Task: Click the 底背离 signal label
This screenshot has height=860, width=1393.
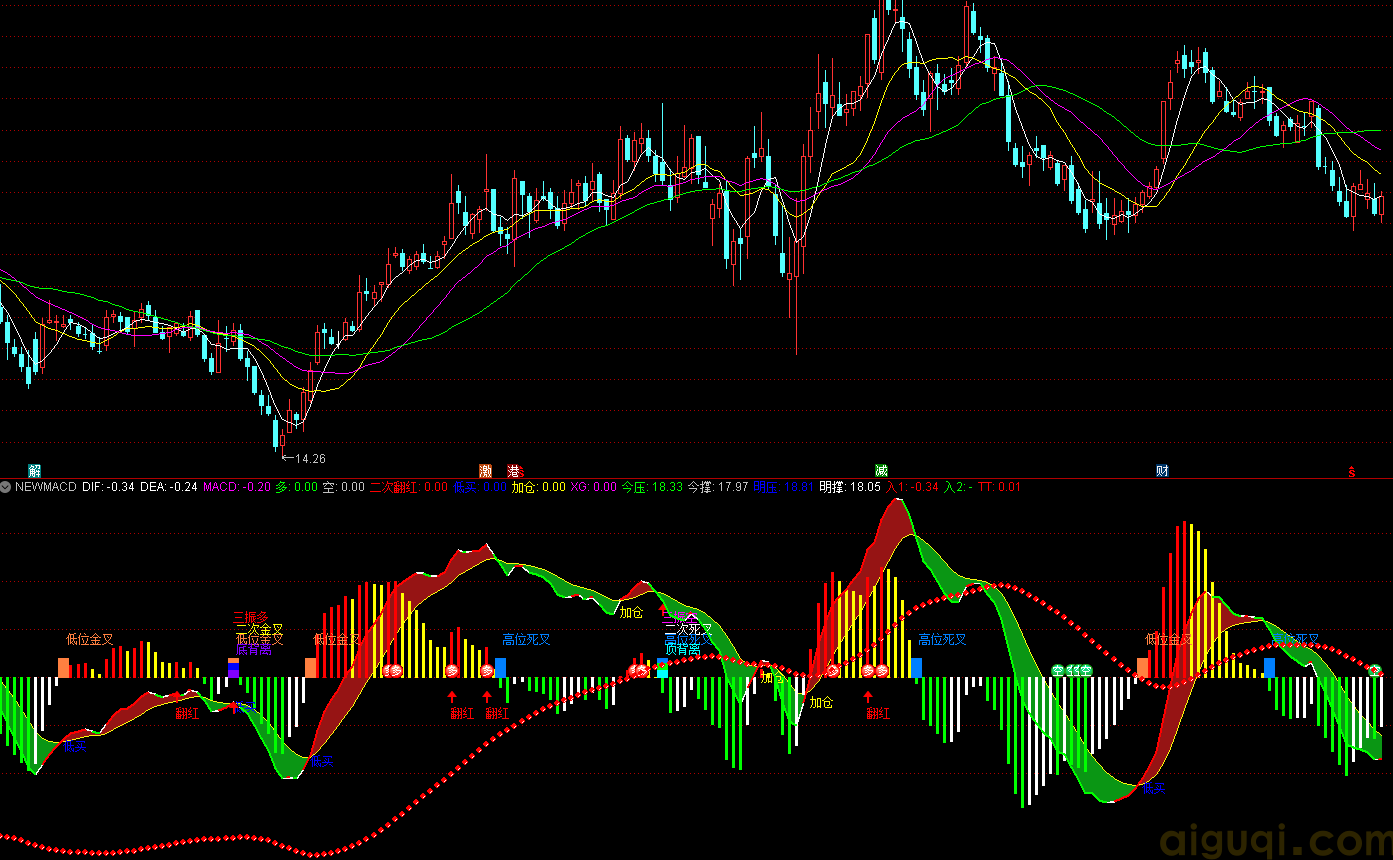Action: 254,650
